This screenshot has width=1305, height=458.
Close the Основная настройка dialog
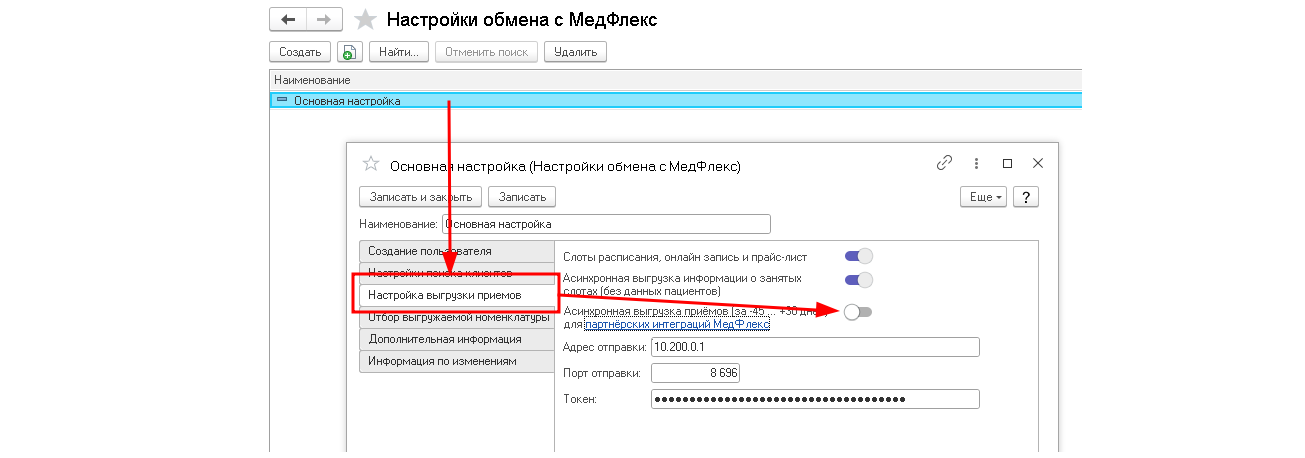click(x=1038, y=163)
